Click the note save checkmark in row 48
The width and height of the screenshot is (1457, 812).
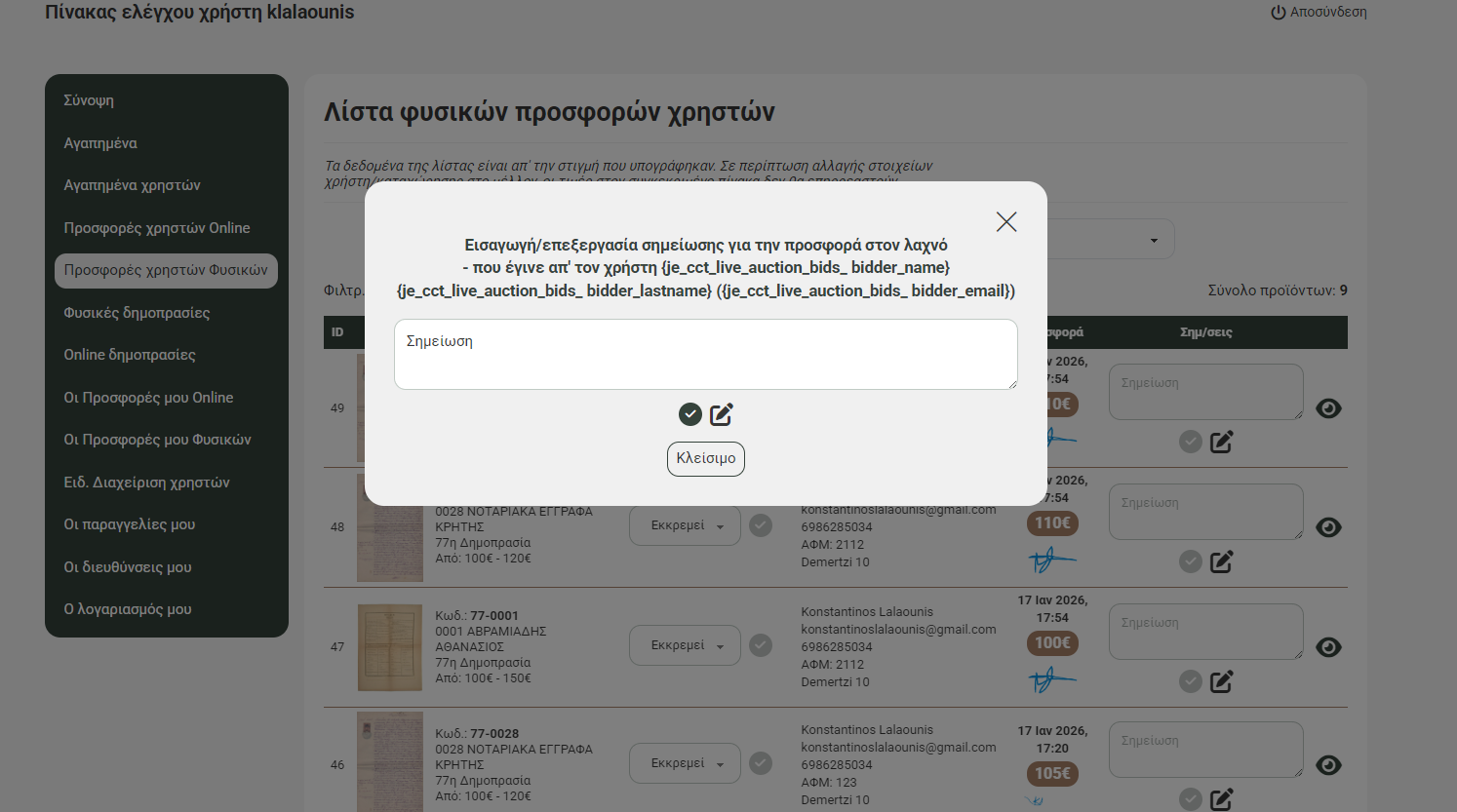1191,561
